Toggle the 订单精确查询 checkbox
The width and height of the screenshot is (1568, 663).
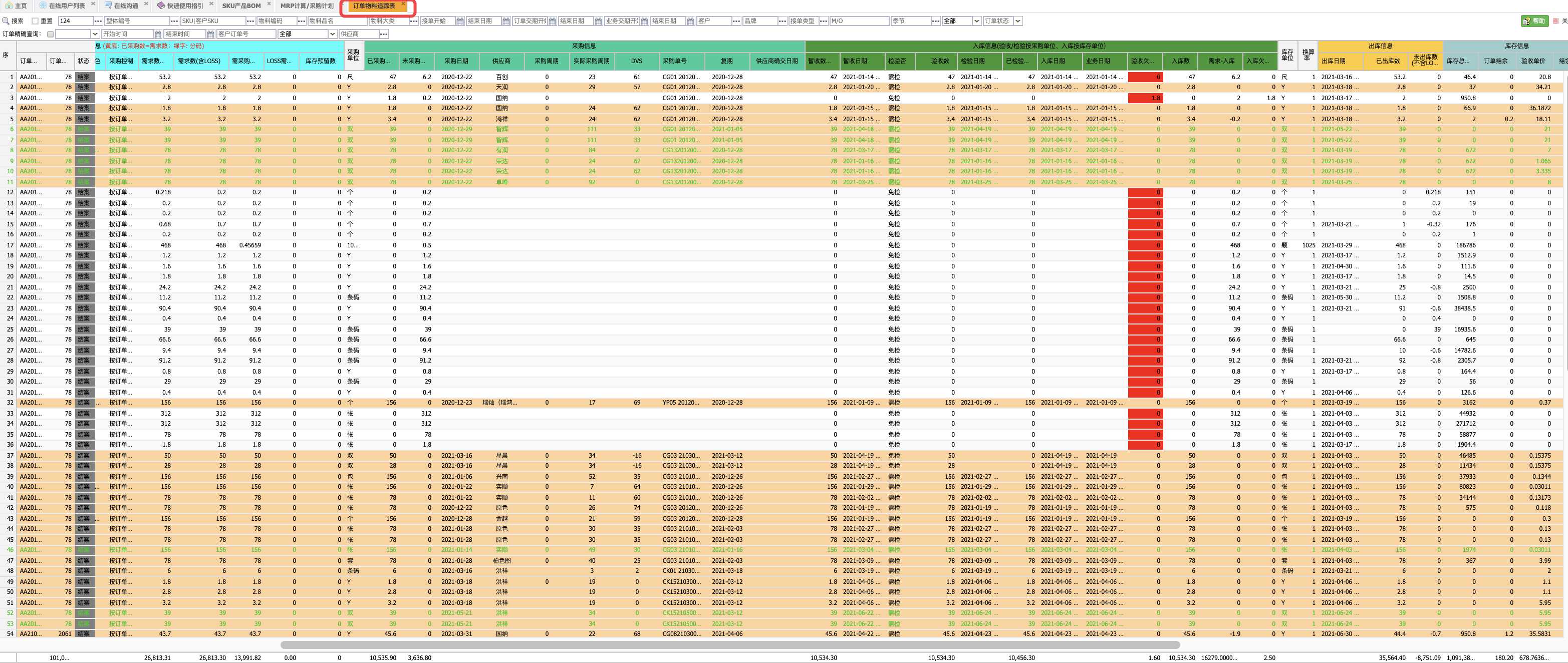[51, 34]
